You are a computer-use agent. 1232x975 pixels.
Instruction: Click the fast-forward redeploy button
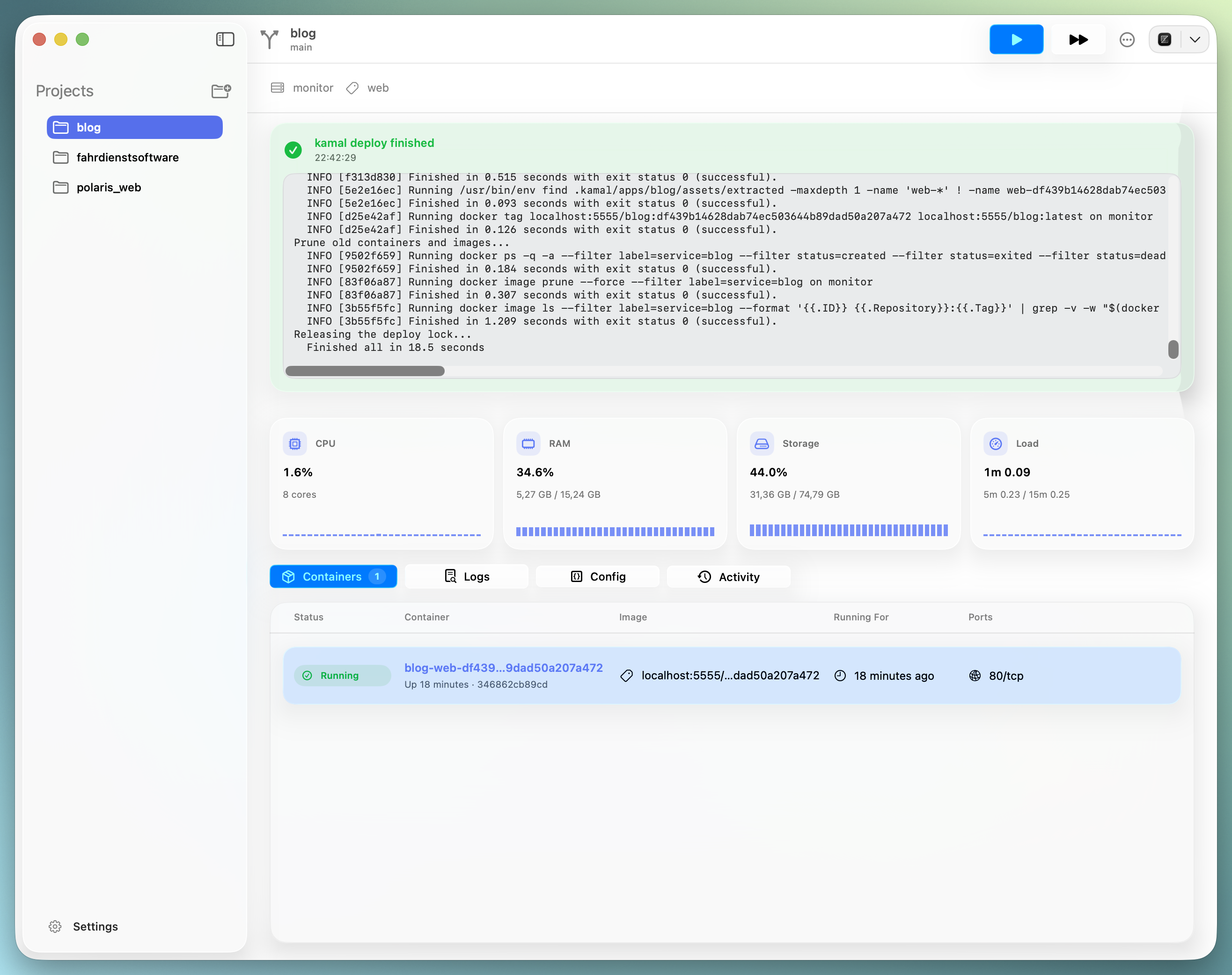click(x=1078, y=39)
